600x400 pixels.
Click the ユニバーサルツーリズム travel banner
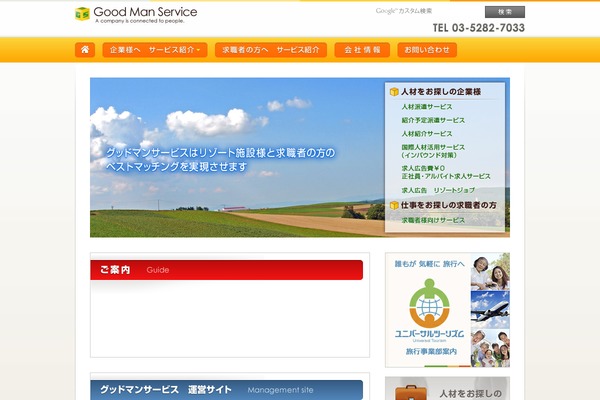pyautogui.click(x=447, y=310)
